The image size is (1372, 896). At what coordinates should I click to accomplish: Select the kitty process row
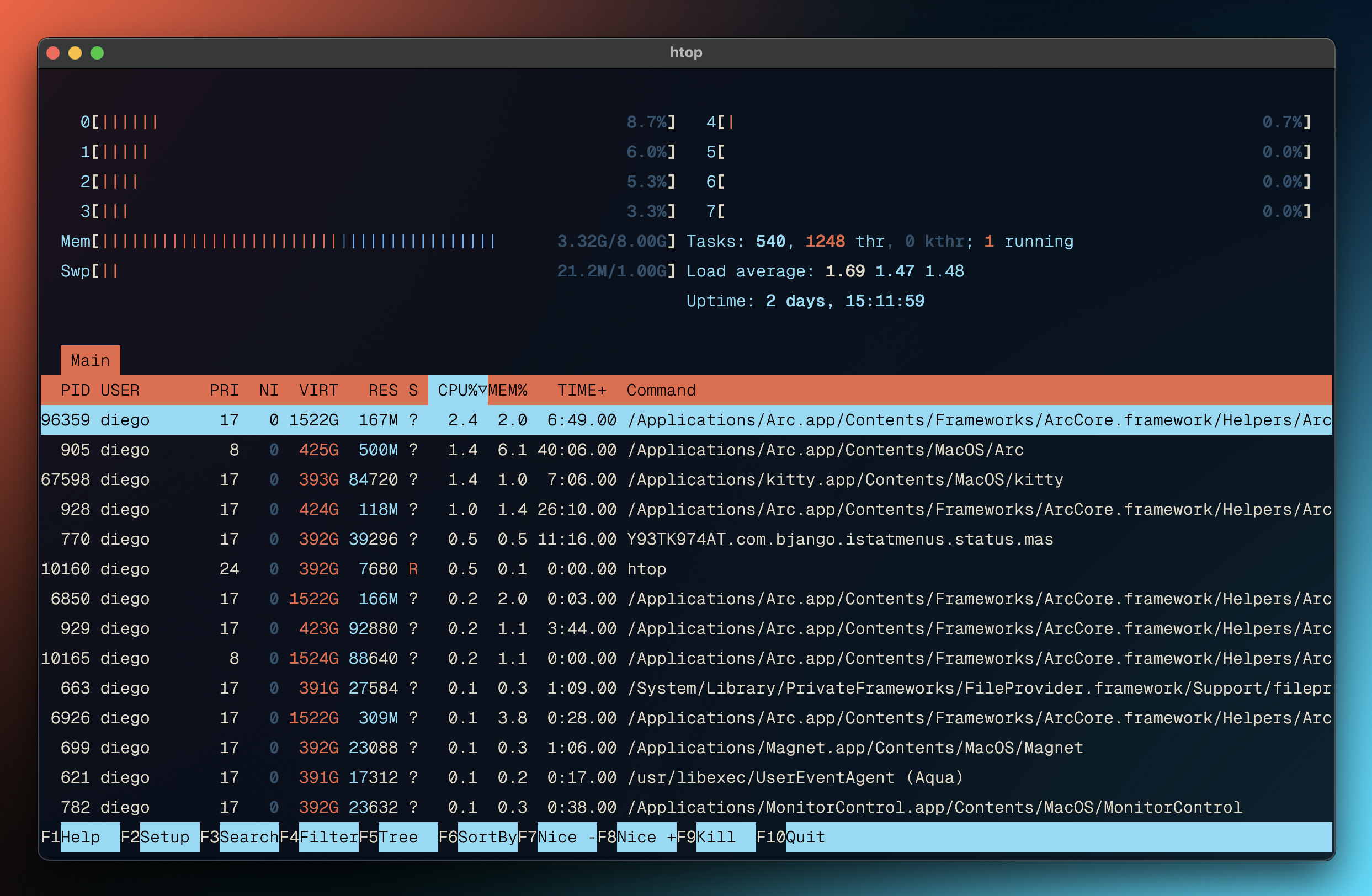(844, 479)
